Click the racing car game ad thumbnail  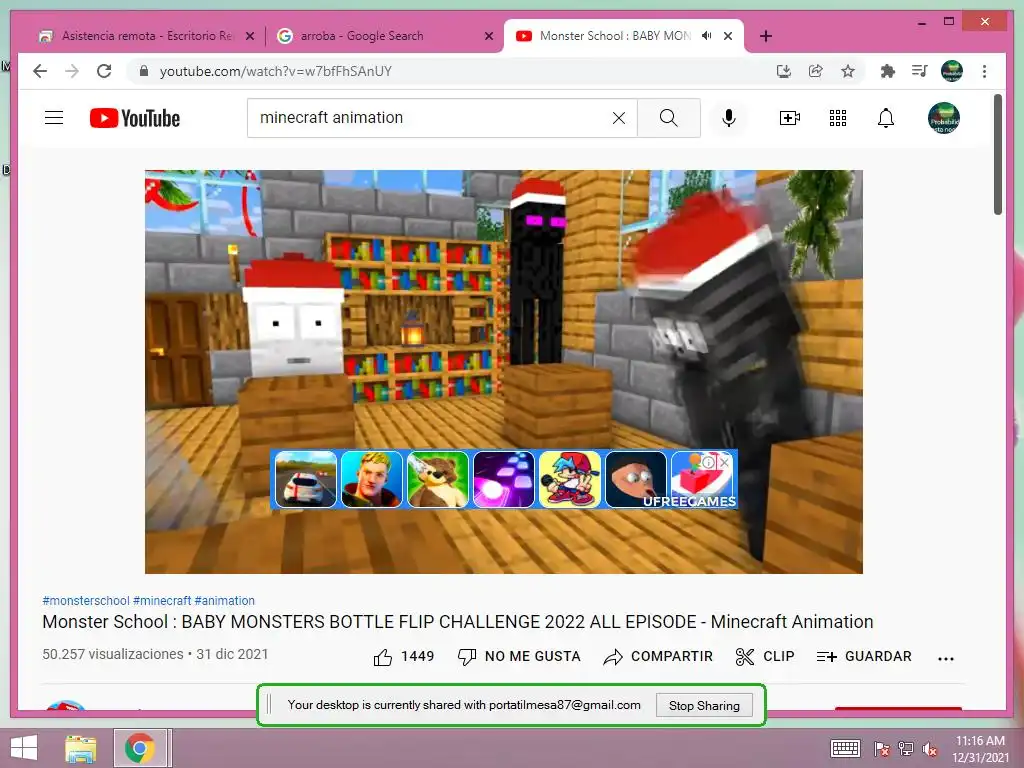click(x=306, y=479)
